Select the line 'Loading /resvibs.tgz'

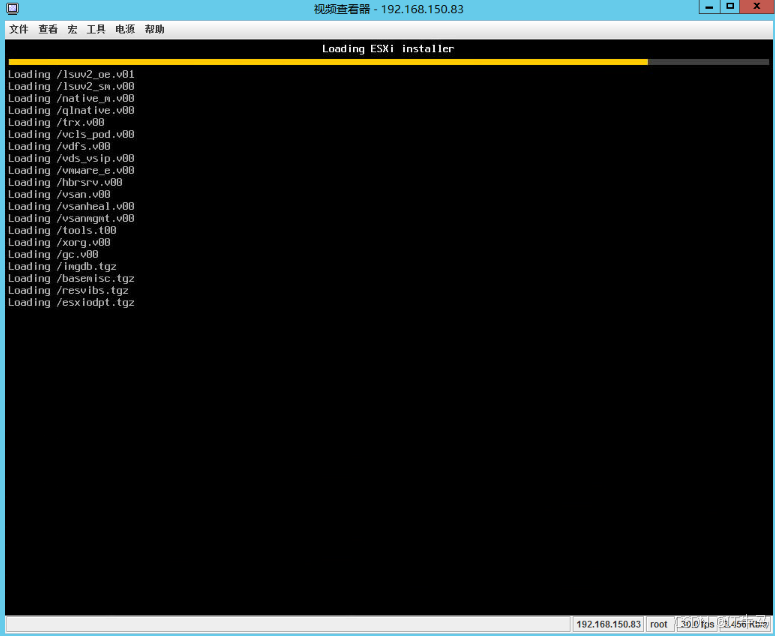point(68,290)
